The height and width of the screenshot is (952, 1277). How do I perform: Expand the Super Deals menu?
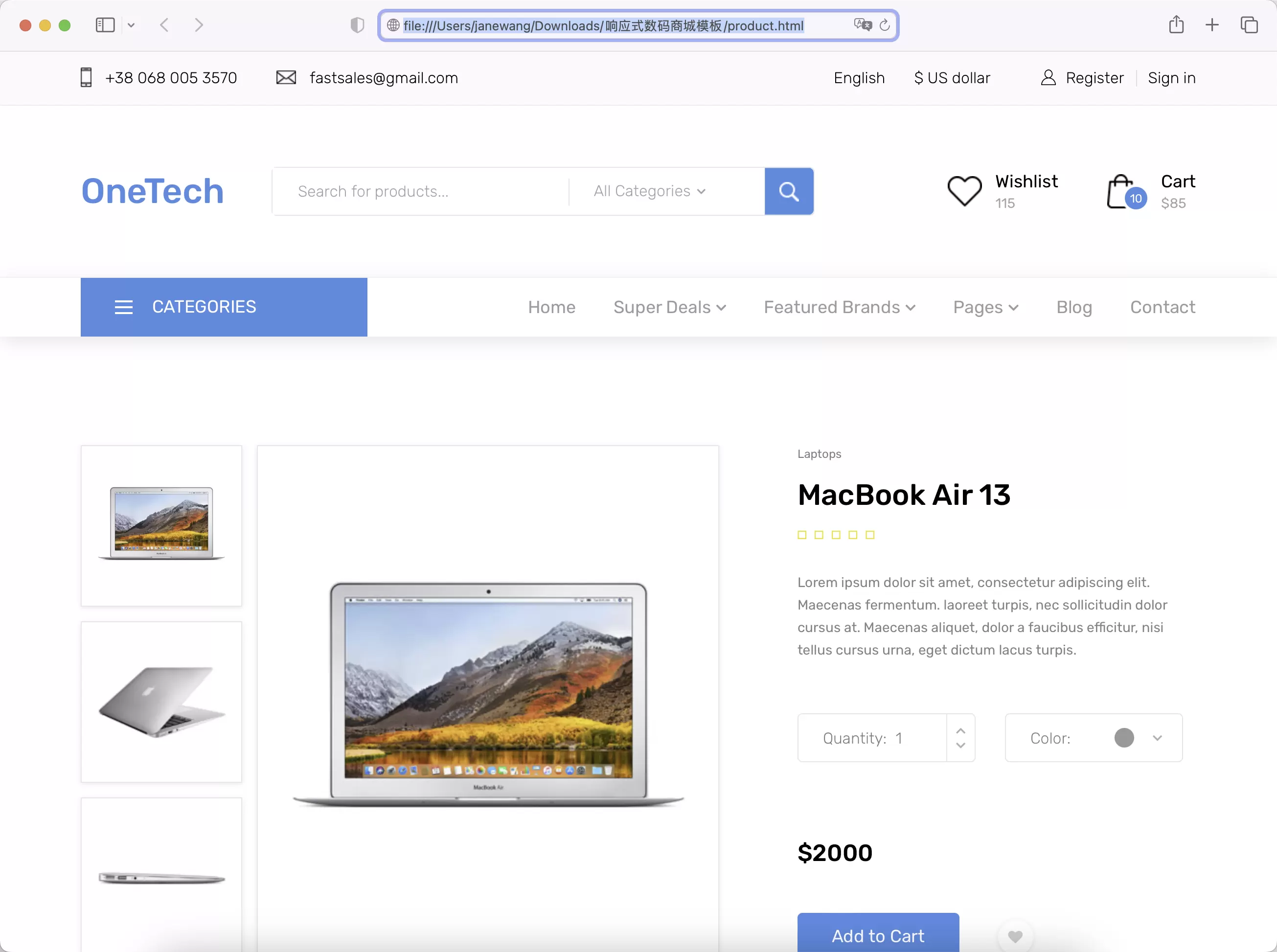(x=670, y=307)
